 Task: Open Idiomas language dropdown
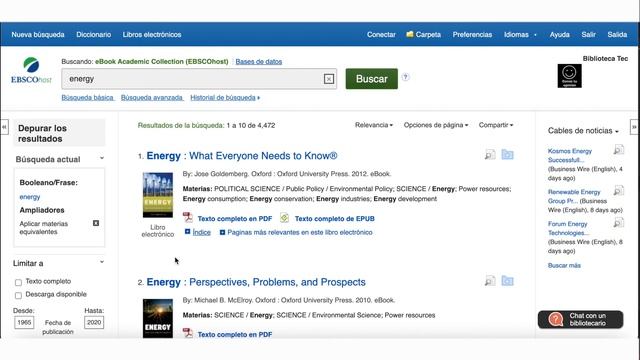click(x=520, y=35)
